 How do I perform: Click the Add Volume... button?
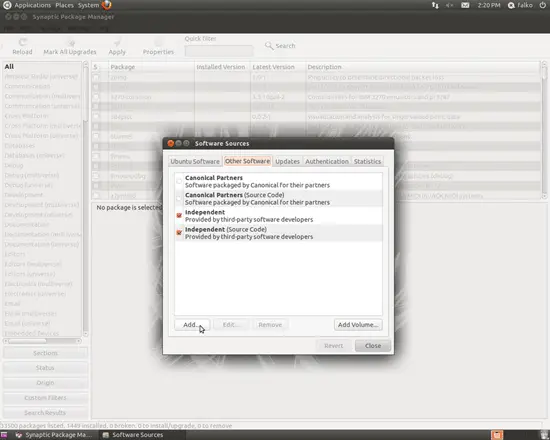(x=358, y=325)
